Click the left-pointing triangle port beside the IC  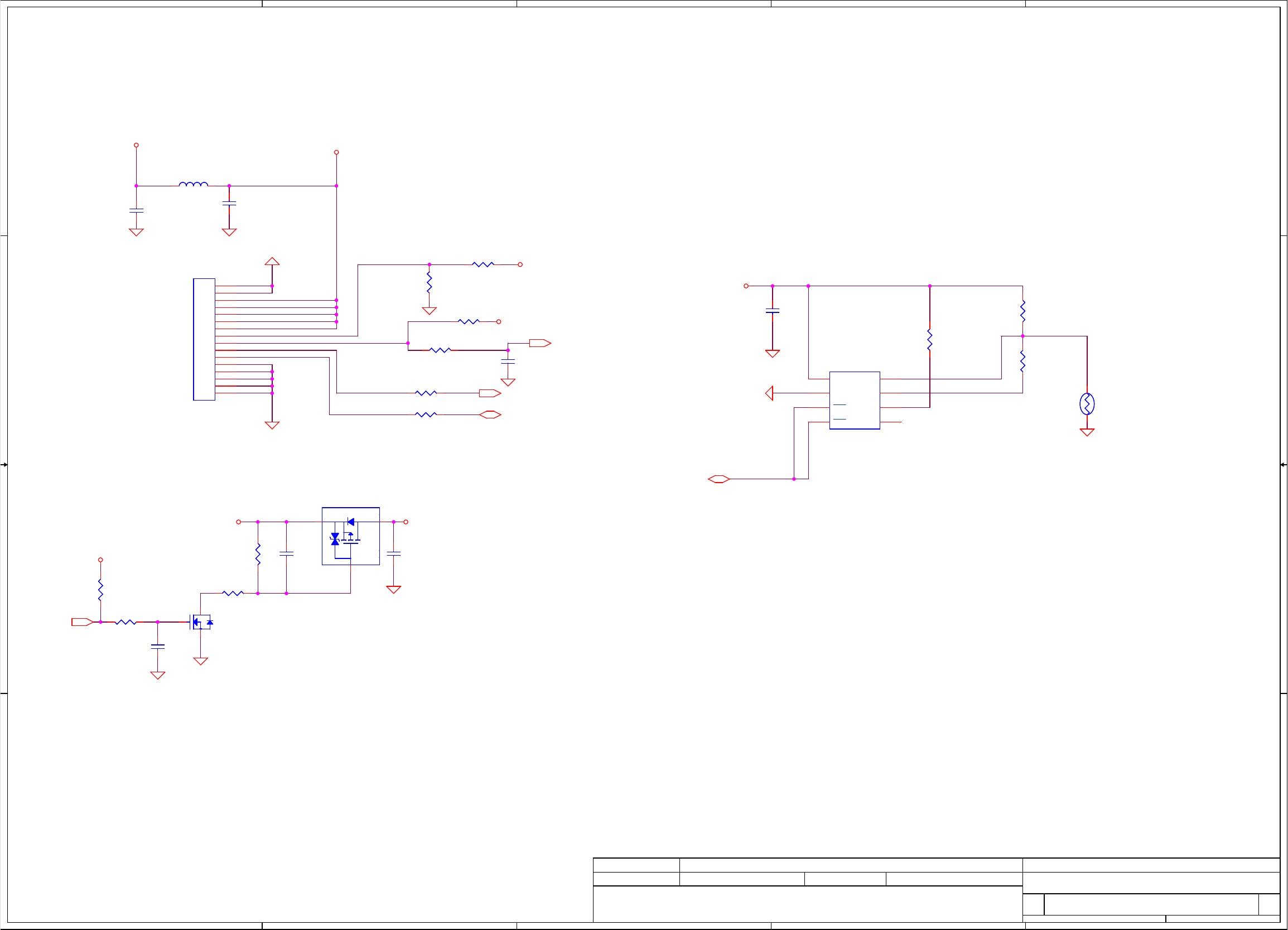coord(769,393)
